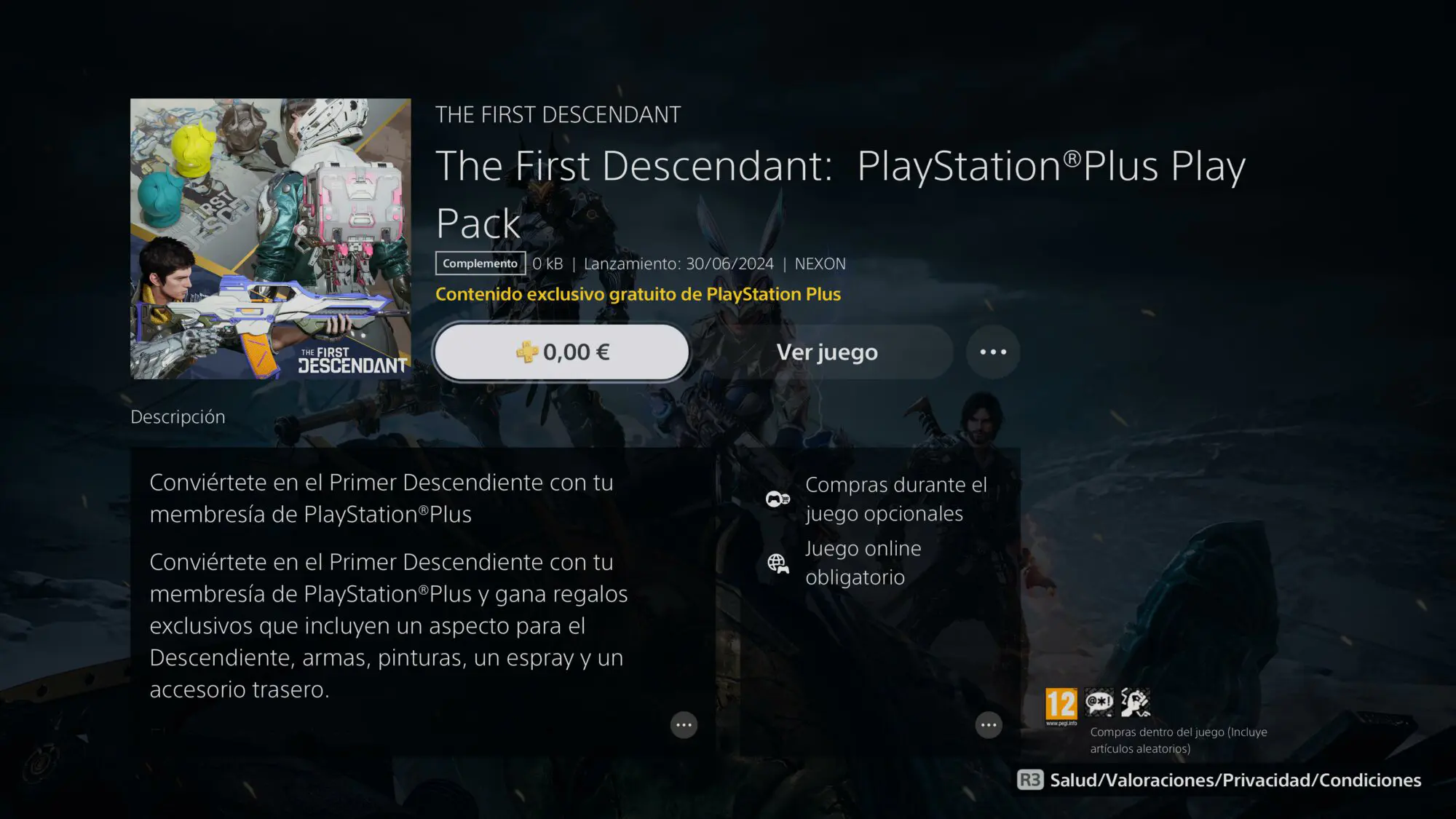The height and width of the screenshot is (819, 1456).
Task: Select the Contenido exclusivo gratuito de PlayStation Plus label
Action: (x=638, y=294)
